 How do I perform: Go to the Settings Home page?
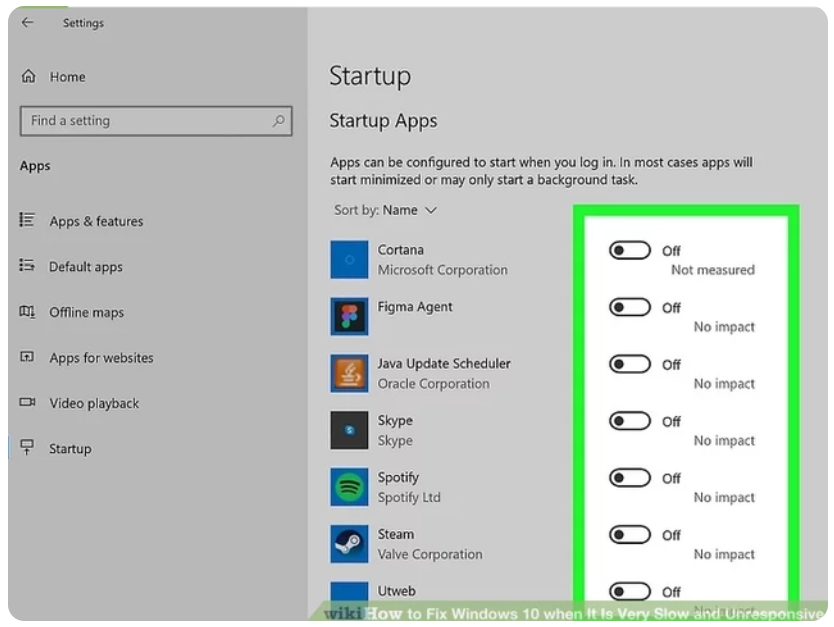pyautogui.click(x=67, y=77)
